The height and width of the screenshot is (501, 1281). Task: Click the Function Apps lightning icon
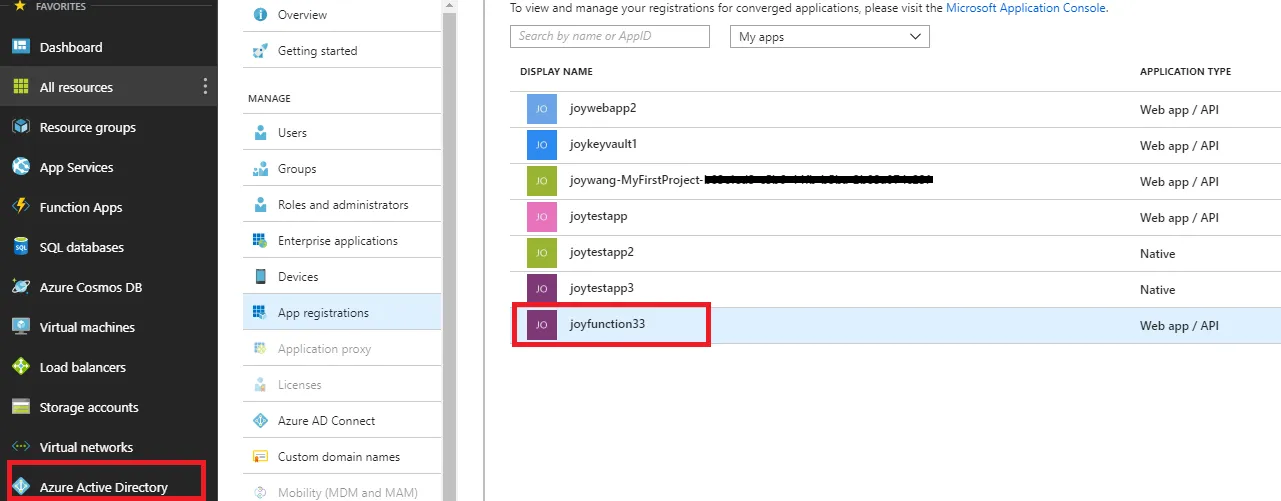(x=20, y=207)
